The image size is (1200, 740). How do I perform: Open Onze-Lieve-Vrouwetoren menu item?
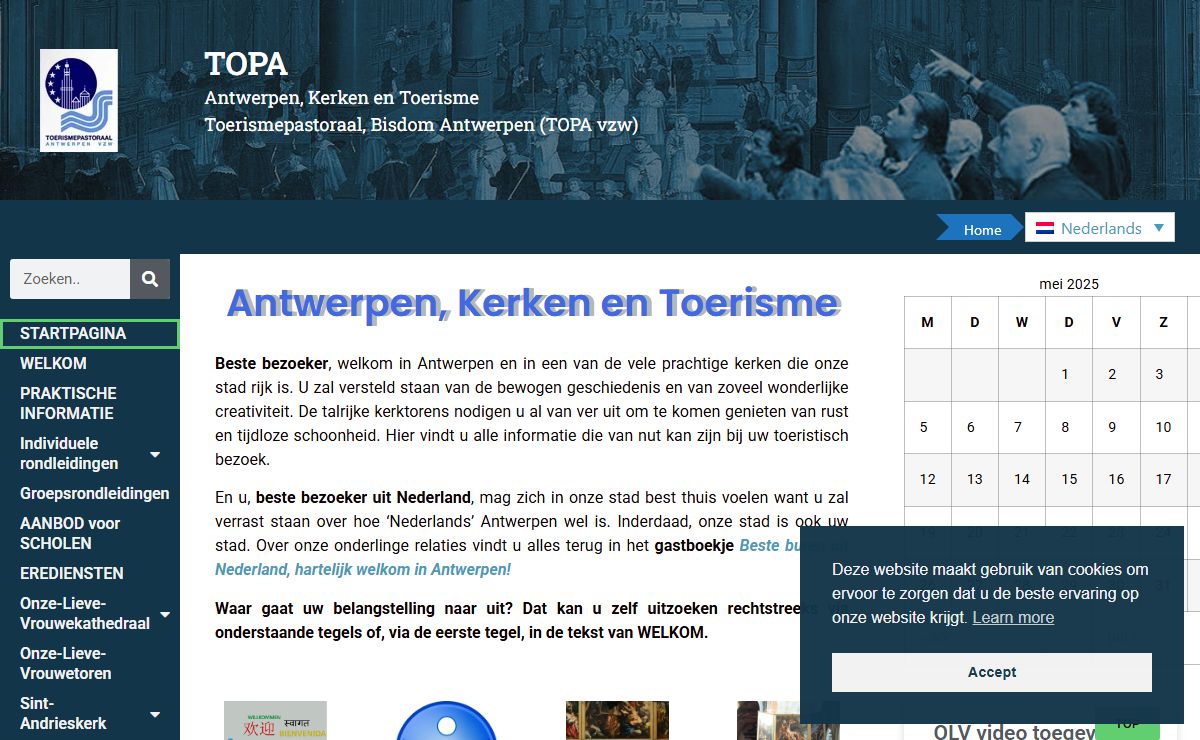point(66,663)
